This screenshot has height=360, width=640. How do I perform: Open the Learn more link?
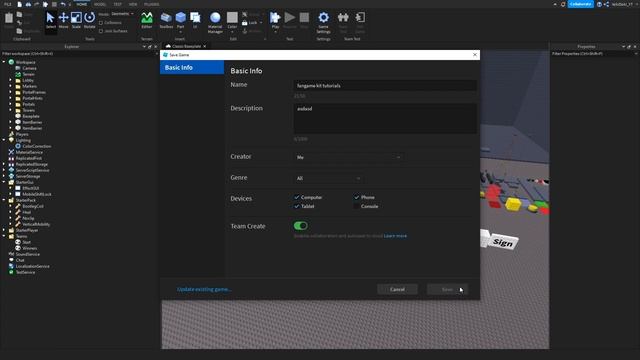point(395,236)
